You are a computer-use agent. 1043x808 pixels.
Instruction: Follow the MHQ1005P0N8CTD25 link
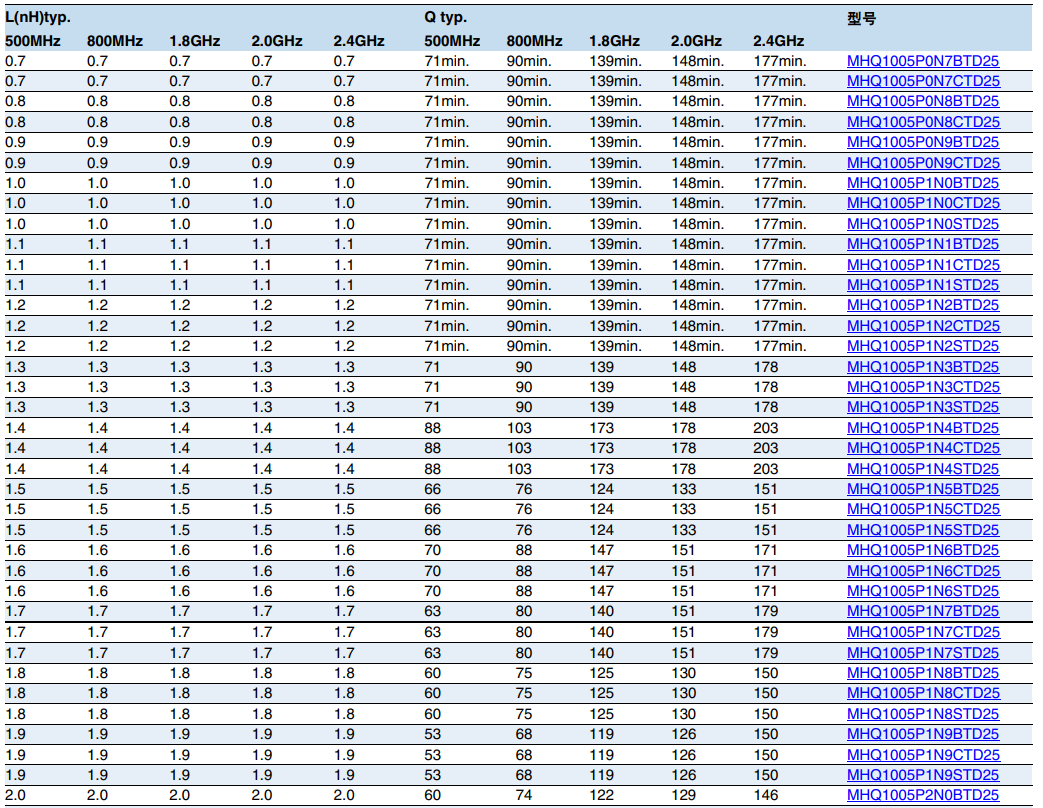tap(923, 122)
